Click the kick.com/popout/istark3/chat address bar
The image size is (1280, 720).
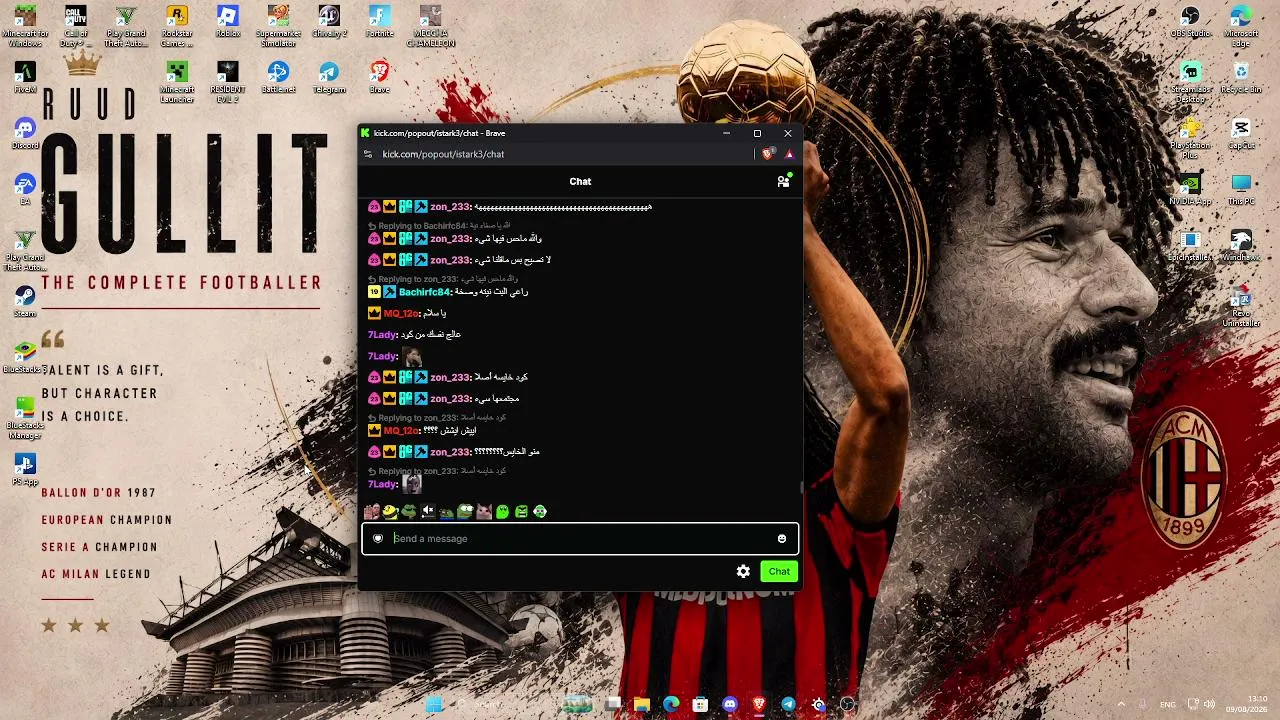coord(443,154)
